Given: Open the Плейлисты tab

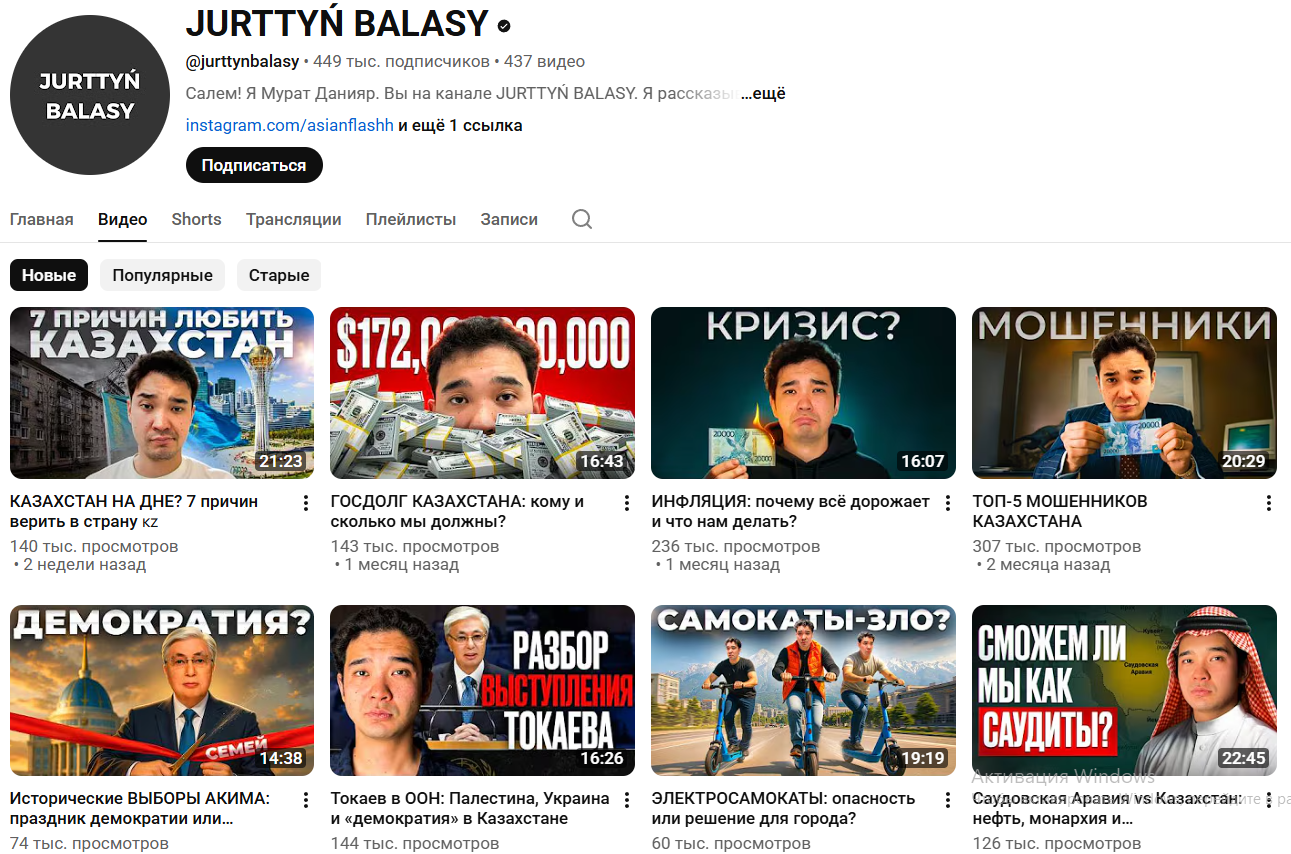Looking at the screenshot, I should tap(410, 219).
